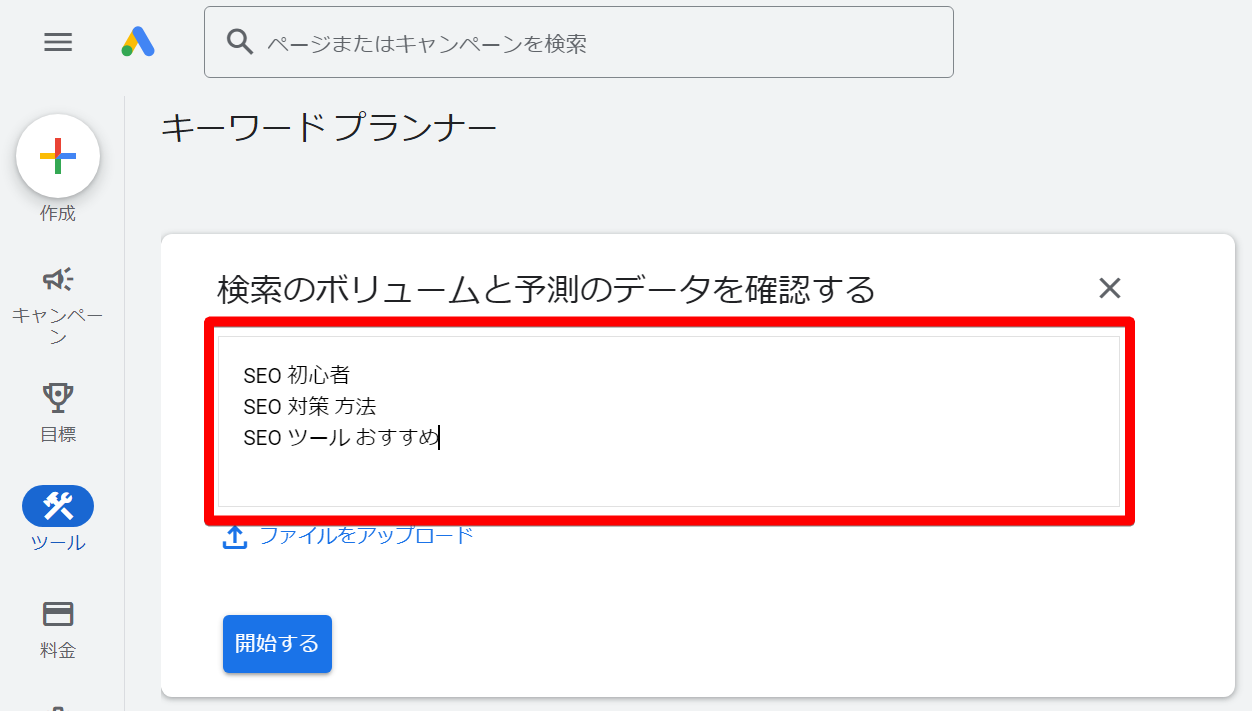The image size is (1252, 711).
Task: Click the upload arrow icon
Action: pos(234,537)
